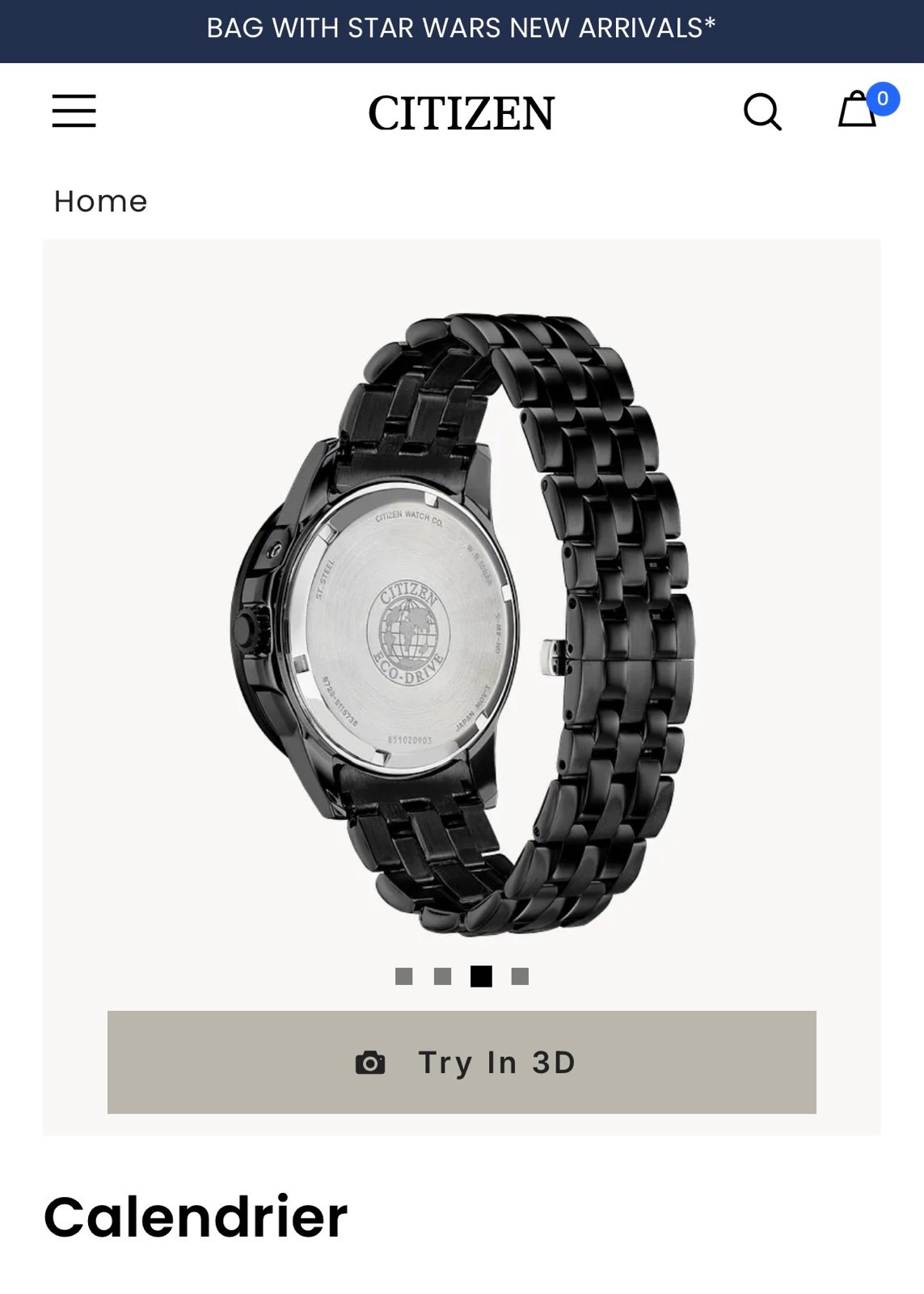Open the hamburger navigation menu
This screenshot has height=1294, width=924.
[x=74, y=111]
